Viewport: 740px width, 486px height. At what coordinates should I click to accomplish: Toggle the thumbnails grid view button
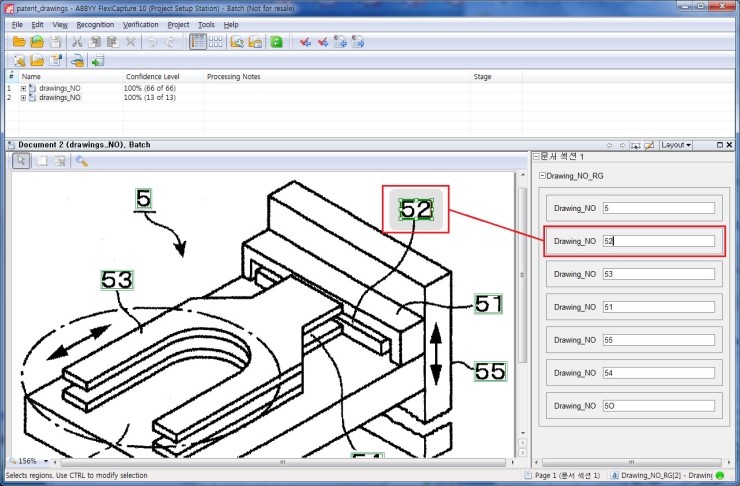pyautogui.click(x=216, y=42)
